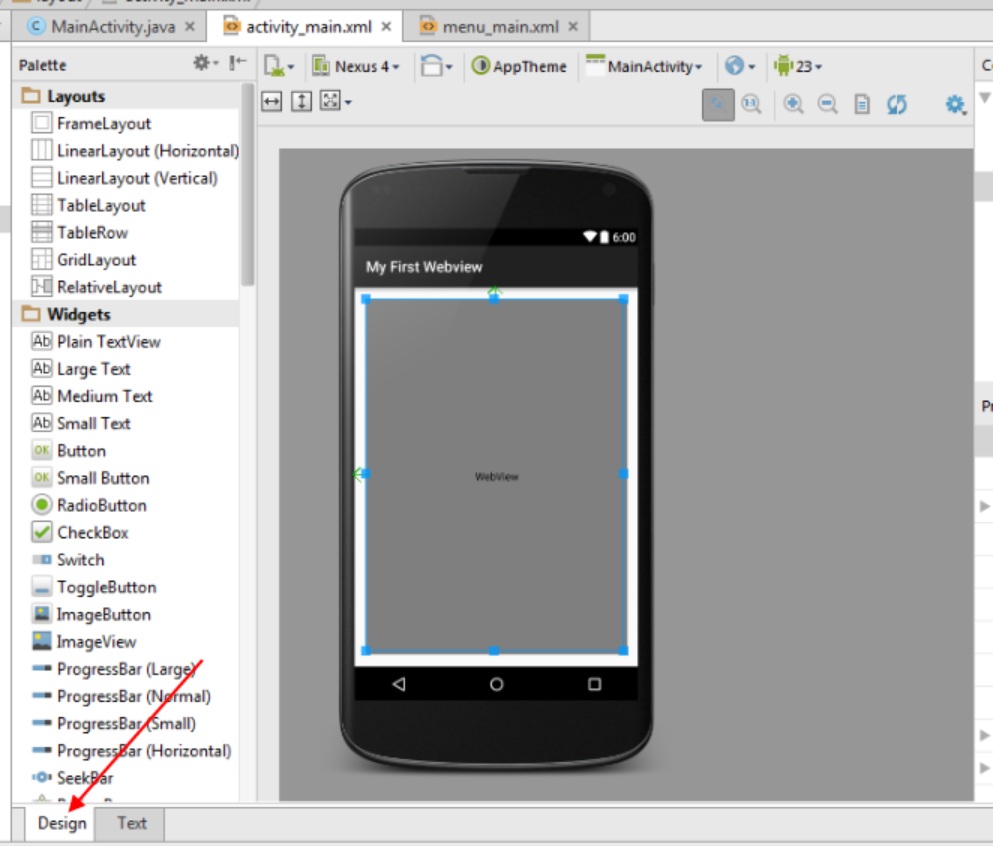Switch to the Text tab

click(x=130, y=823)
